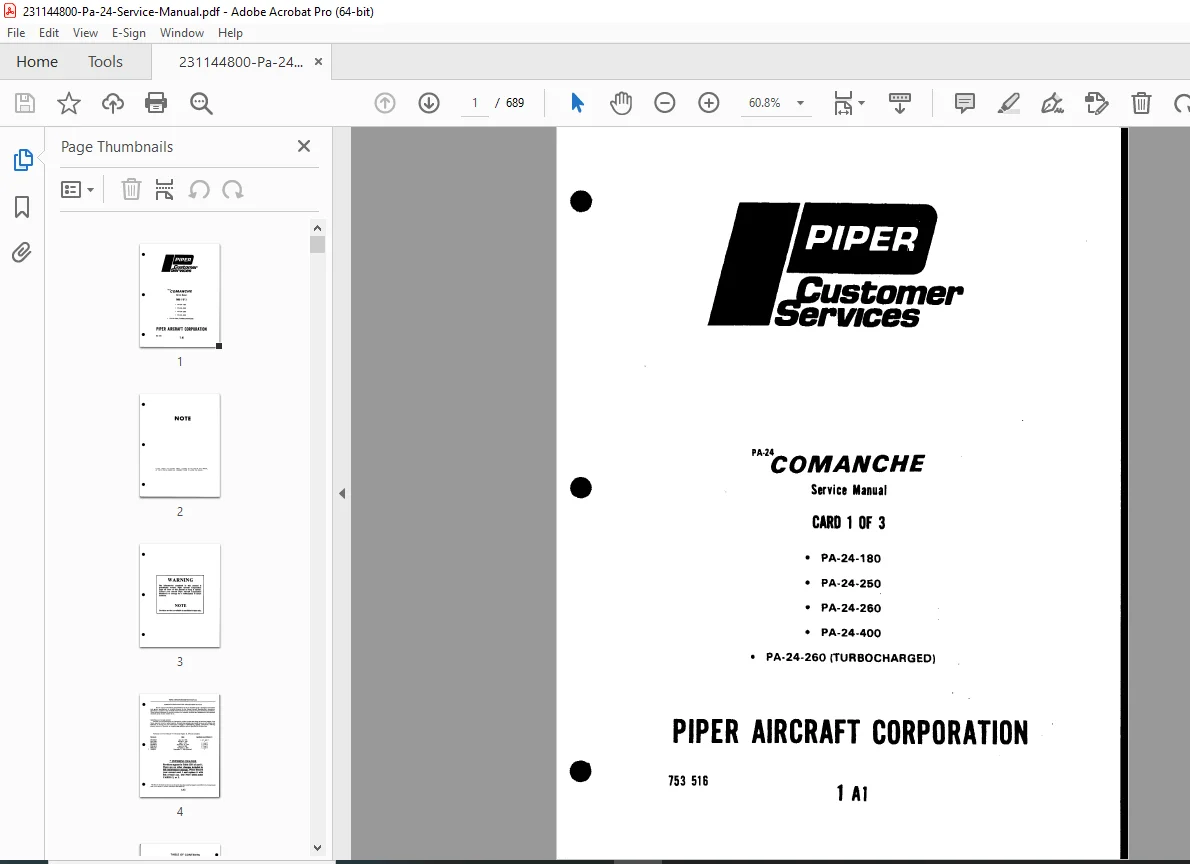Screen dimensions: 1190x864
Task: Activate the Hand pan tool
Action: [621, 102]
